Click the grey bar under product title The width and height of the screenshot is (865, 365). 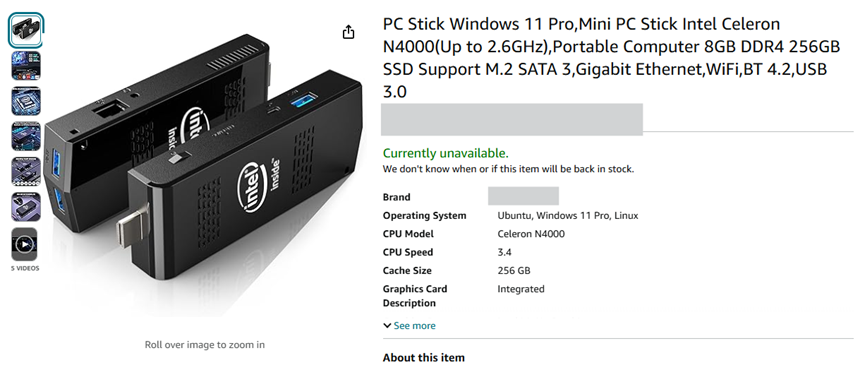tap(512, 119)
